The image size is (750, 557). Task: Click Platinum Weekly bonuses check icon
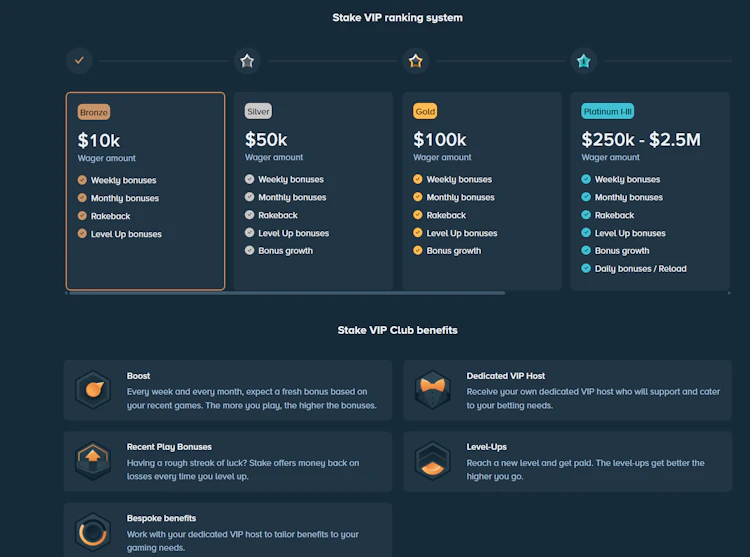click(586, 179)
